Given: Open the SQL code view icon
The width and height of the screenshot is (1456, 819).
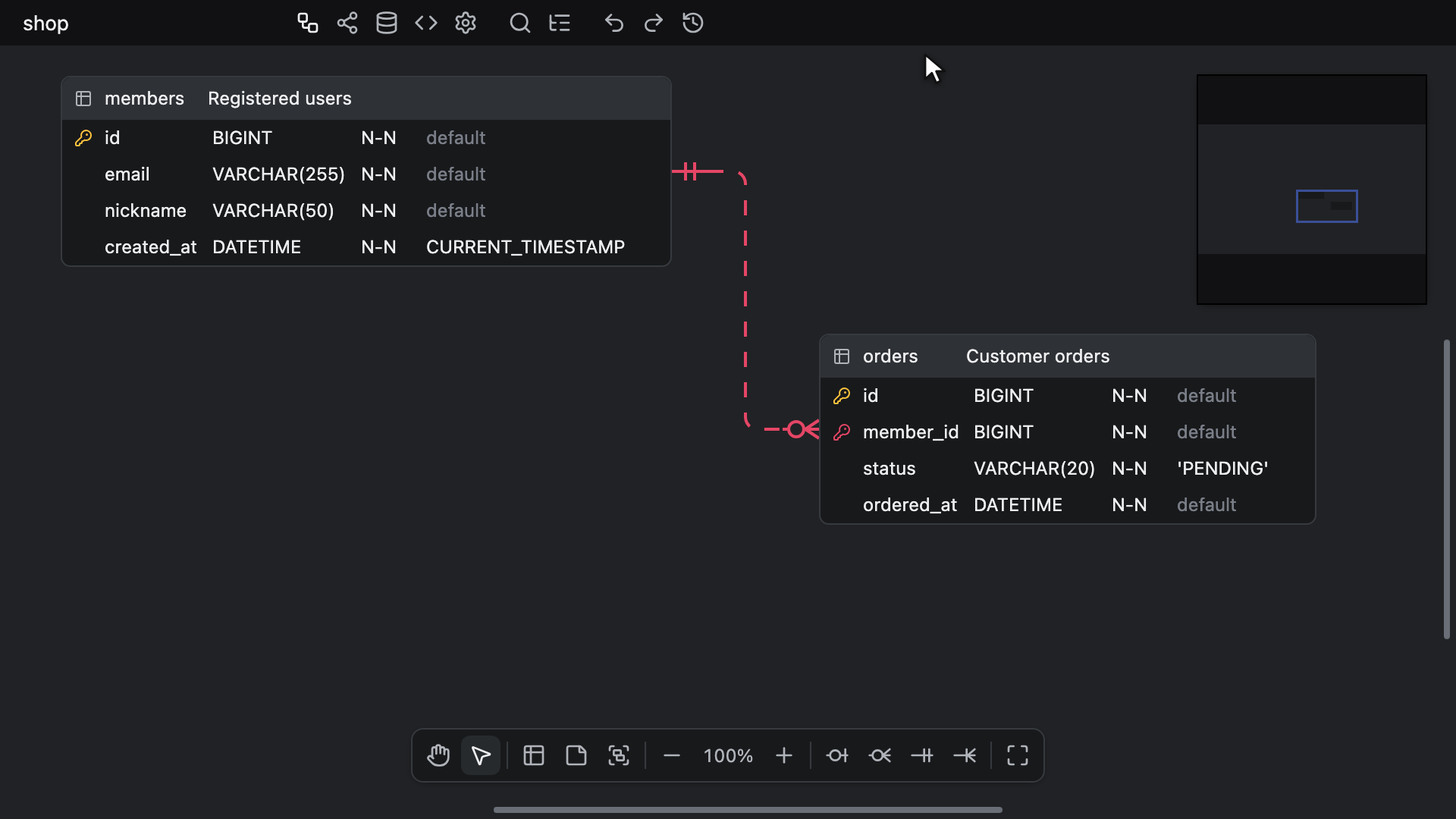Looking at the screenshot, I should coord(426,23).
